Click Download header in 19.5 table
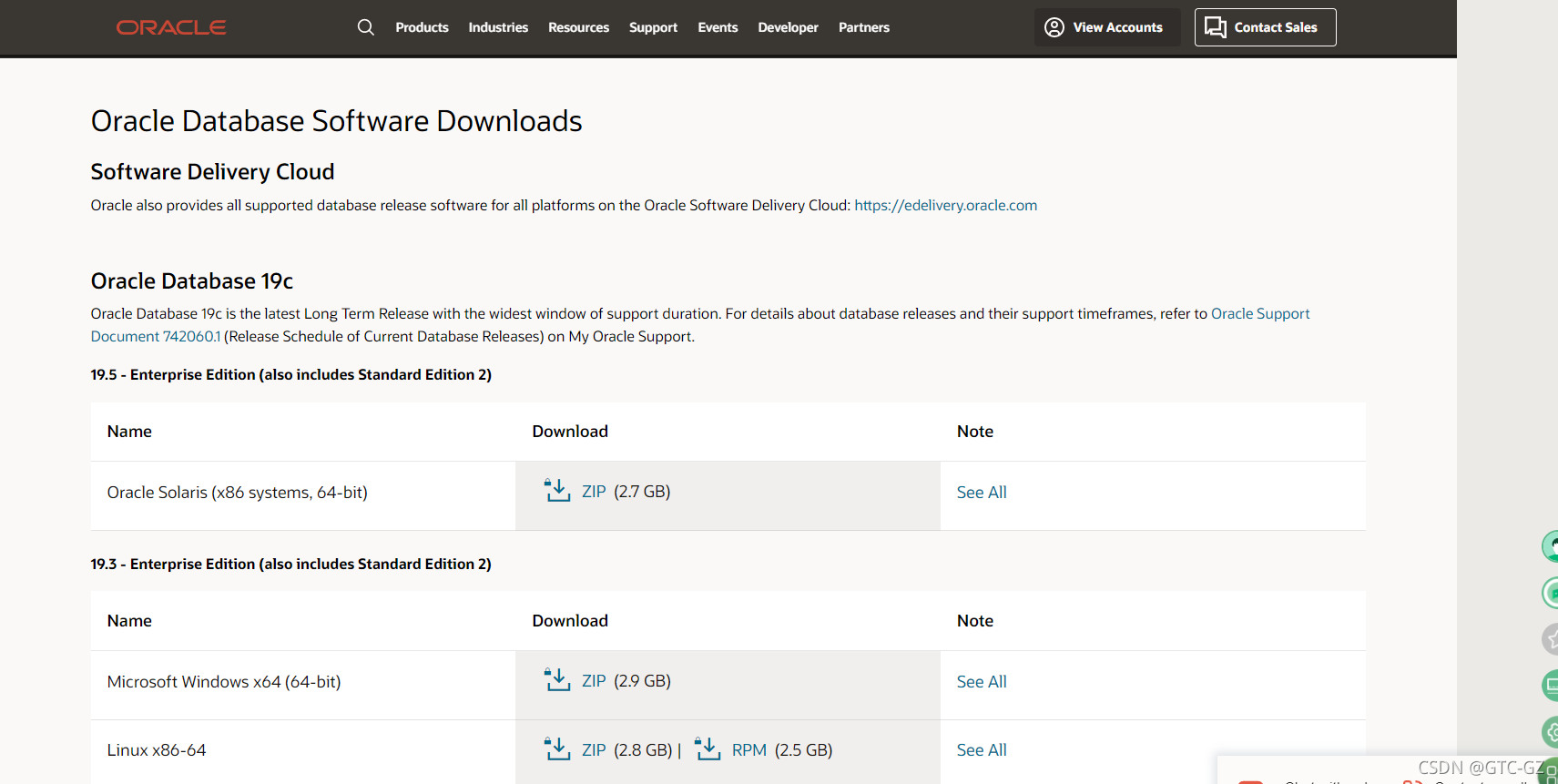1558x784 pixels. coord(570,432)
